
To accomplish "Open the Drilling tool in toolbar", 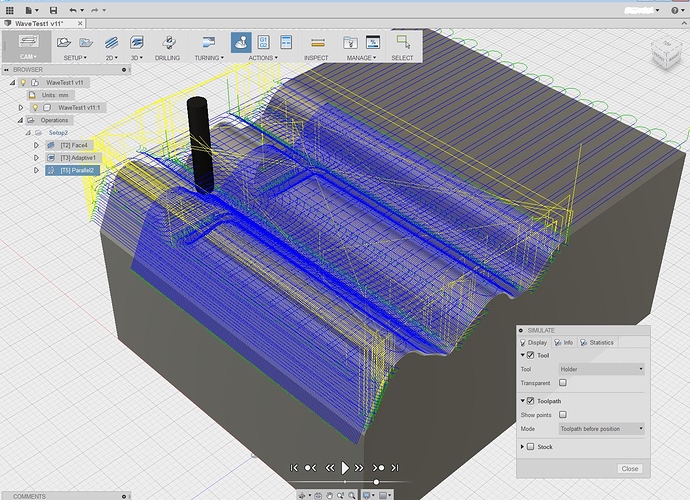I will (169, 43).
